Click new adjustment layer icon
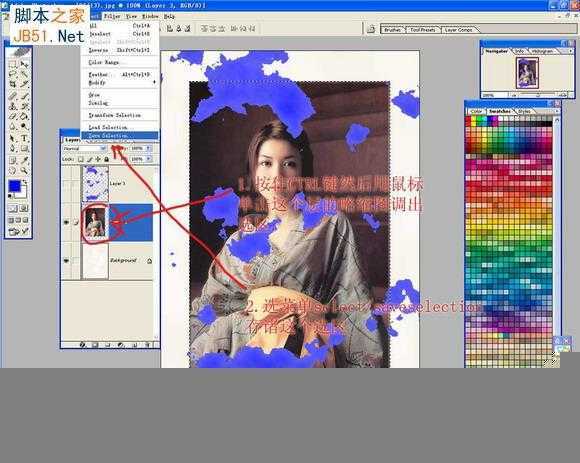580x463 pixels. click(121, 345)
